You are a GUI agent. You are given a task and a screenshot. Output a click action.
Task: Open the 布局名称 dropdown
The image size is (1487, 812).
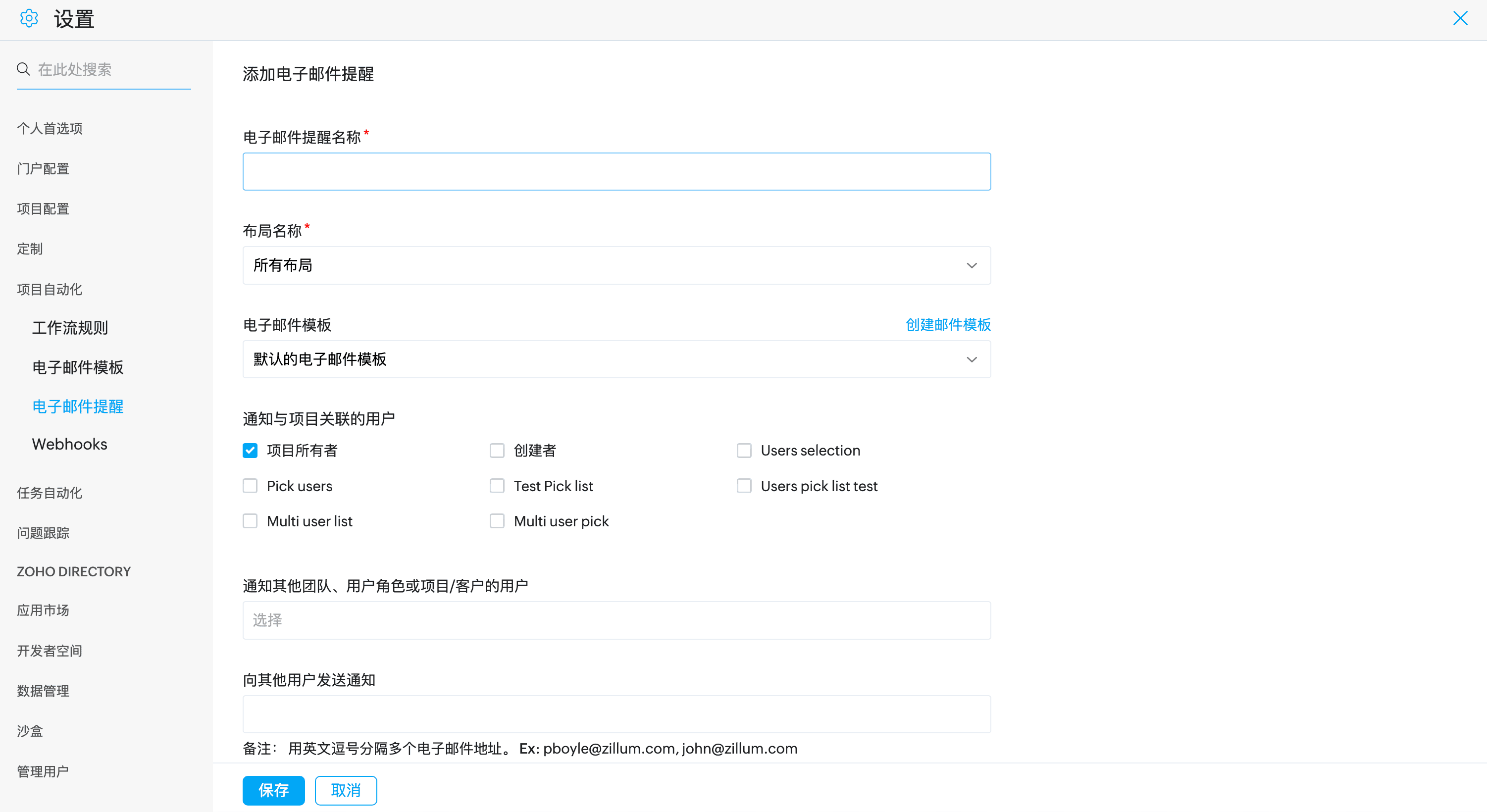[616, 265]
